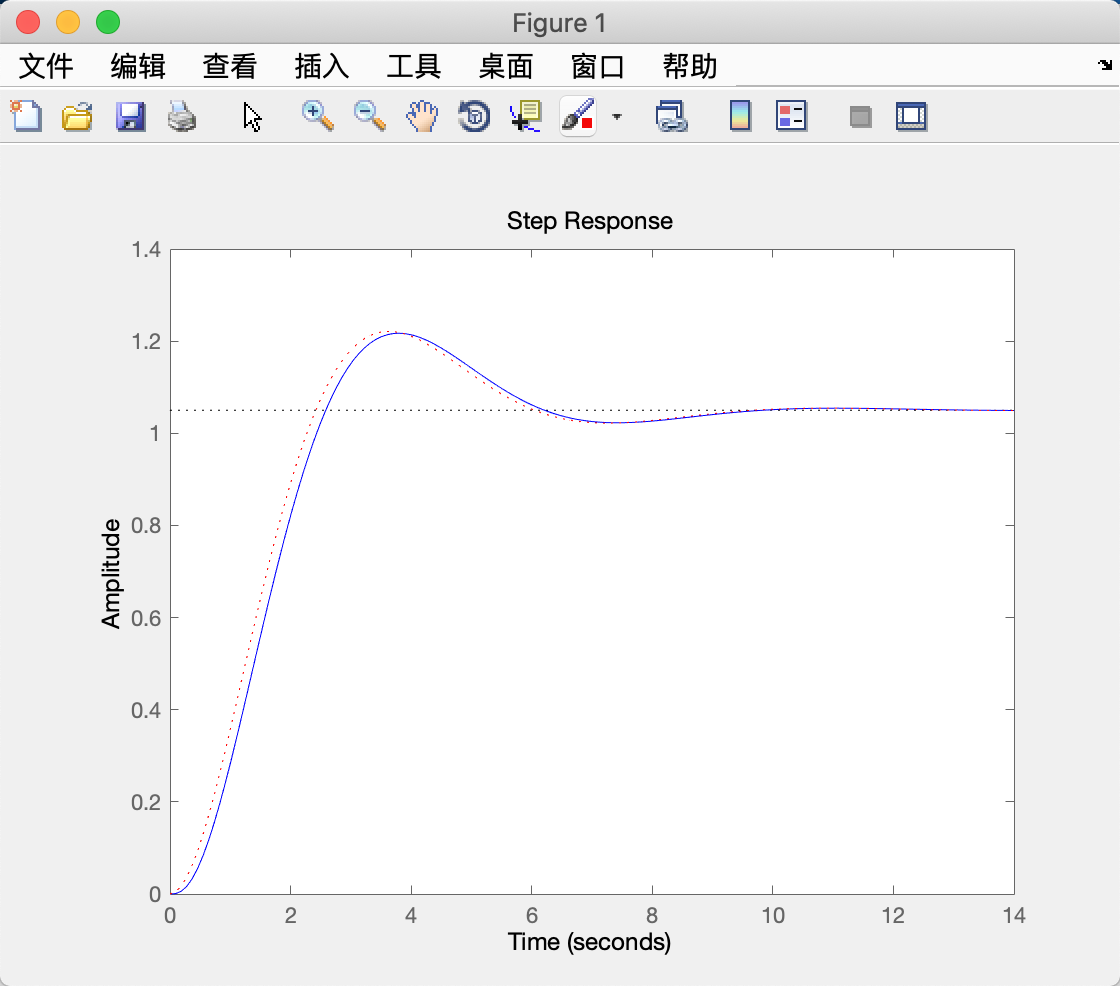Minimize the Figure 1 window
1120x986 pixels.
[68, 22]
